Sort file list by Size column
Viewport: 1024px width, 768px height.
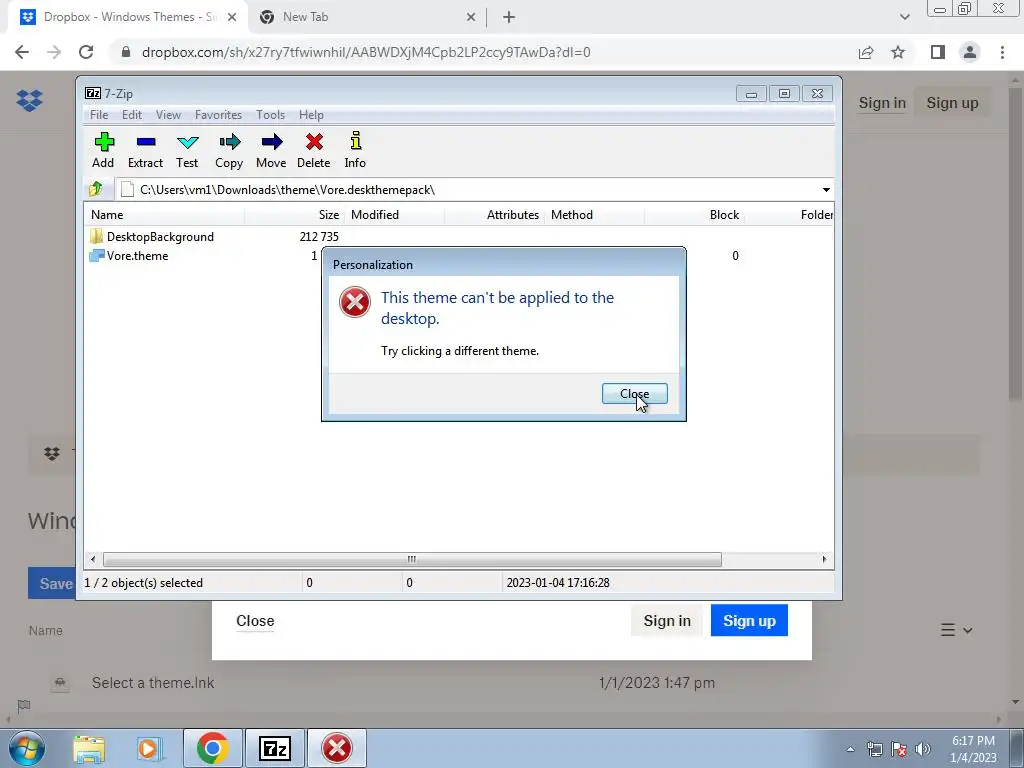294,214
